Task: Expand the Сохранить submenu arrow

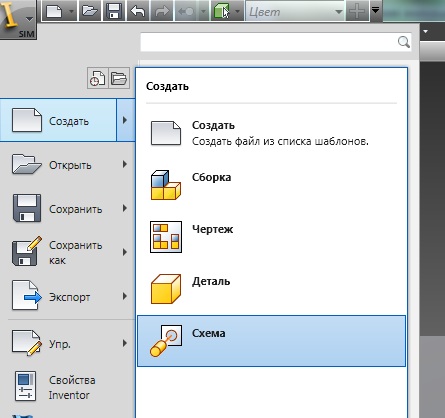Action: pos(125,208)
